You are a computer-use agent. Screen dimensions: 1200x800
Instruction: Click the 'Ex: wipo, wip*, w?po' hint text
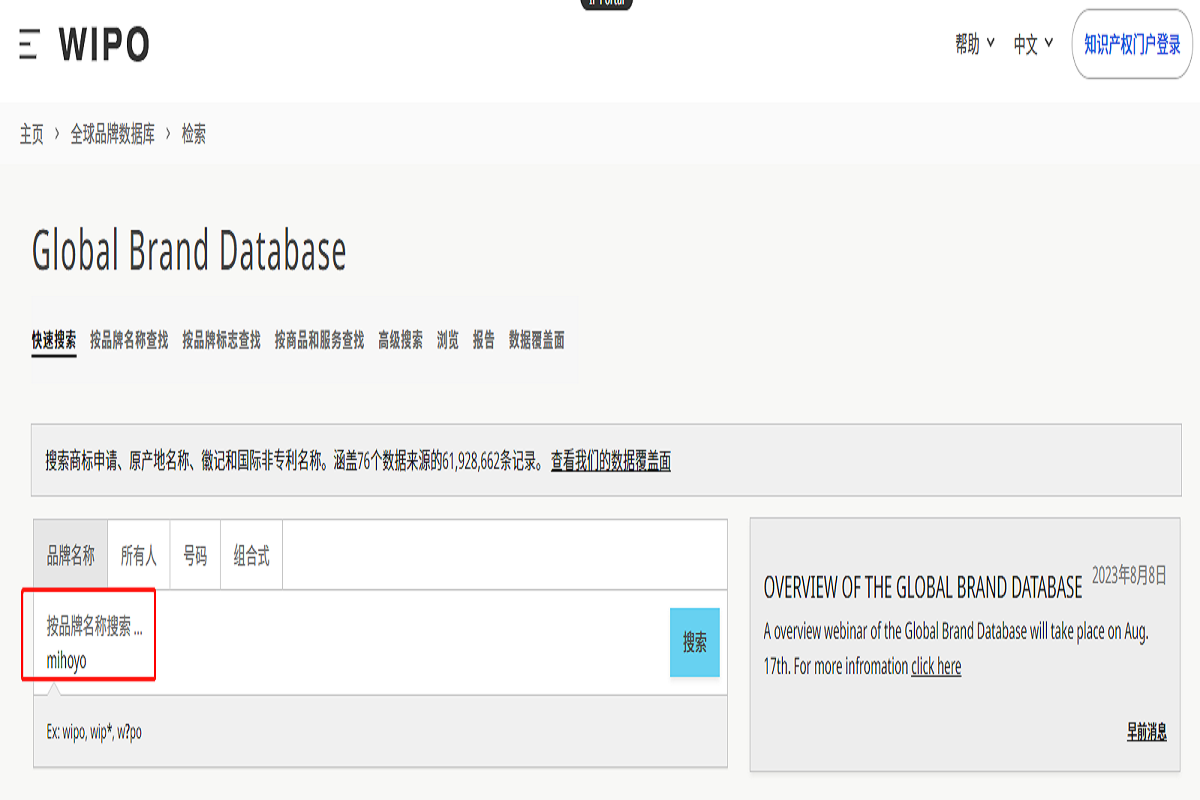94,732
